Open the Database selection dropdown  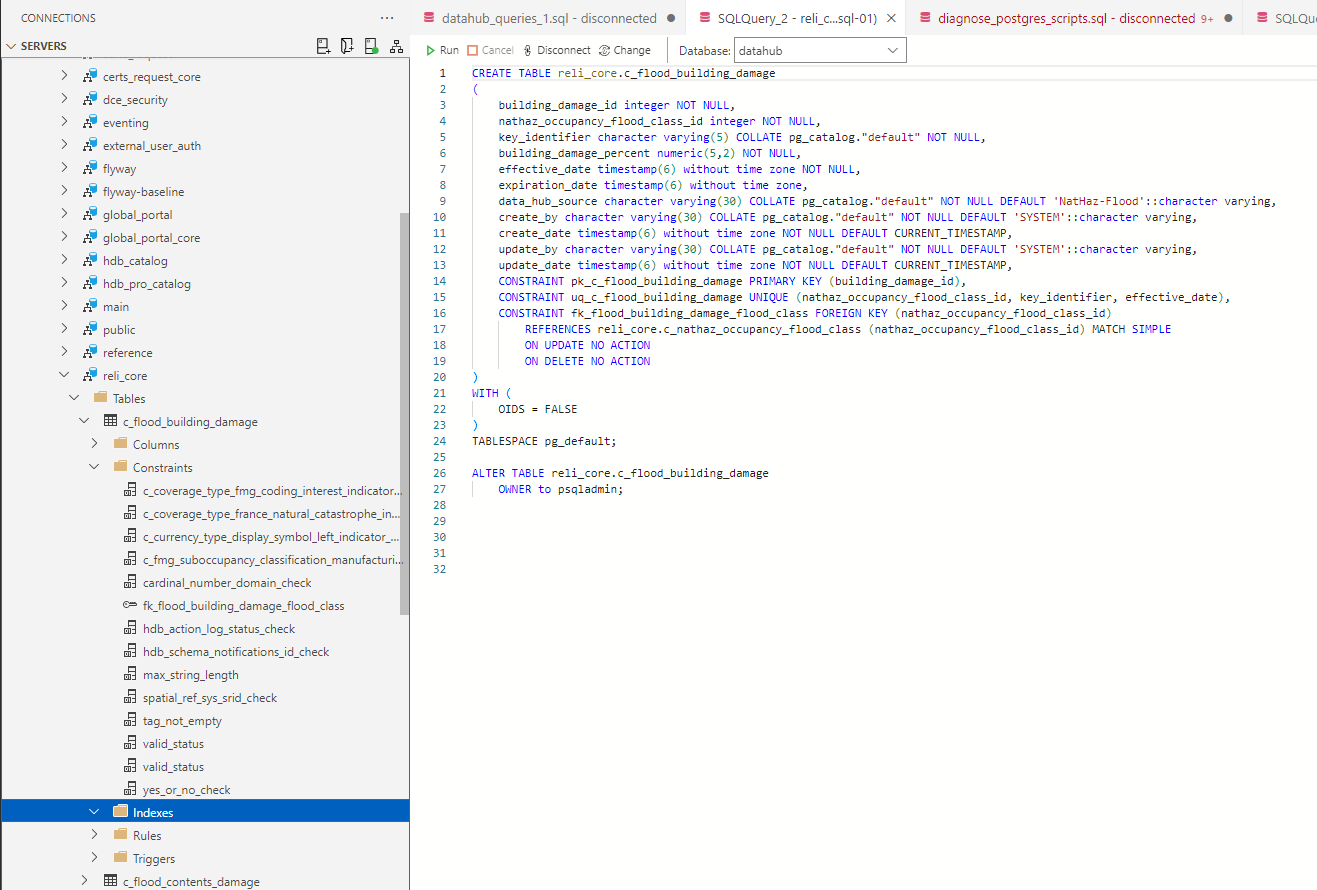point(818,49)
